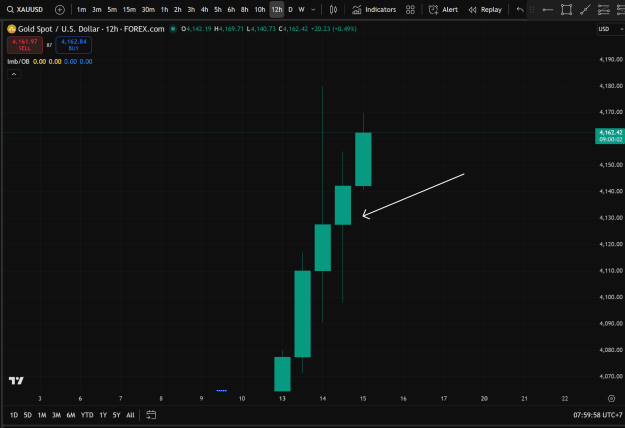Image resolution: width=625 pixels, height=428 pixels.
Task: Switch to the 1h timeframe
Action: click(164, 10)
